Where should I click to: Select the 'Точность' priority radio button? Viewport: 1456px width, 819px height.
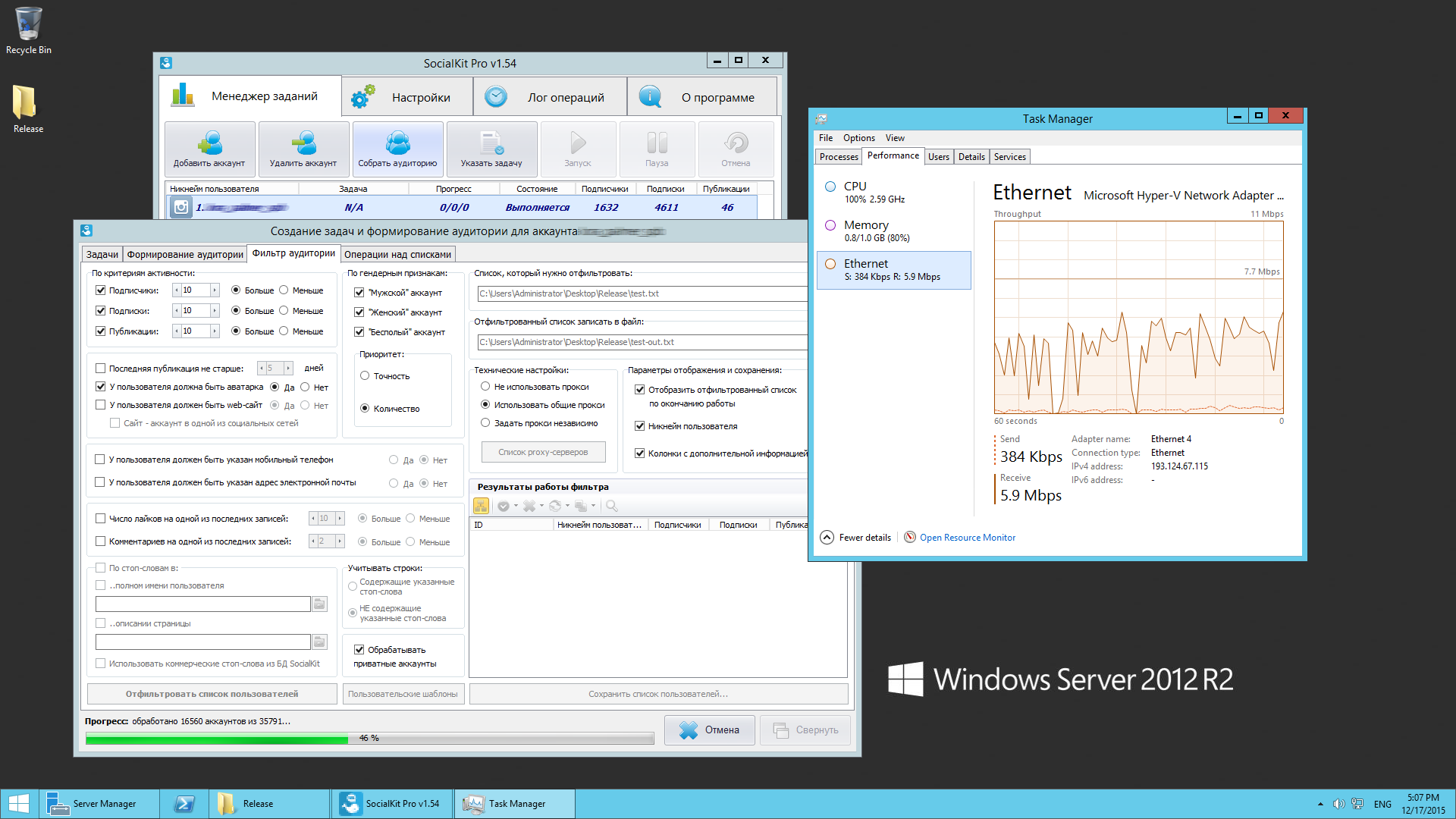pyautogui.click(x=365, y=375)
